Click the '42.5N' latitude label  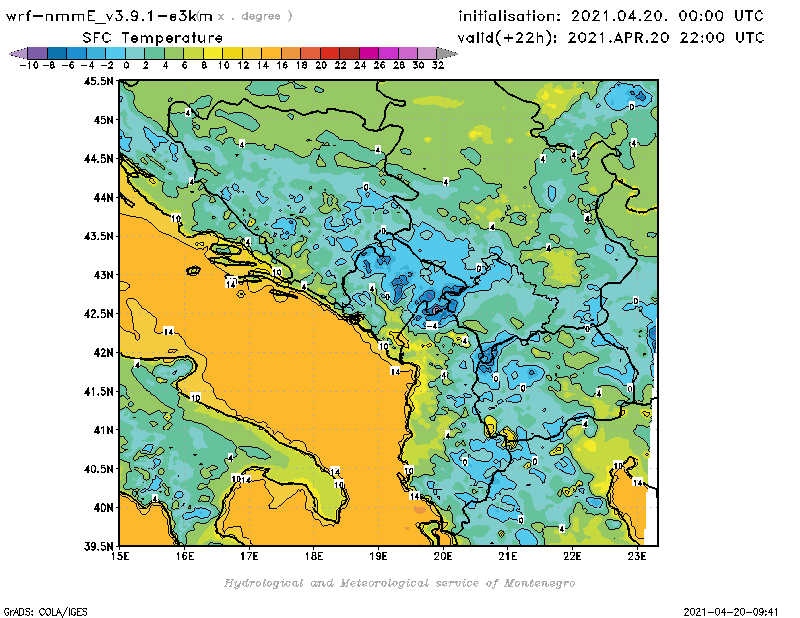98,313
